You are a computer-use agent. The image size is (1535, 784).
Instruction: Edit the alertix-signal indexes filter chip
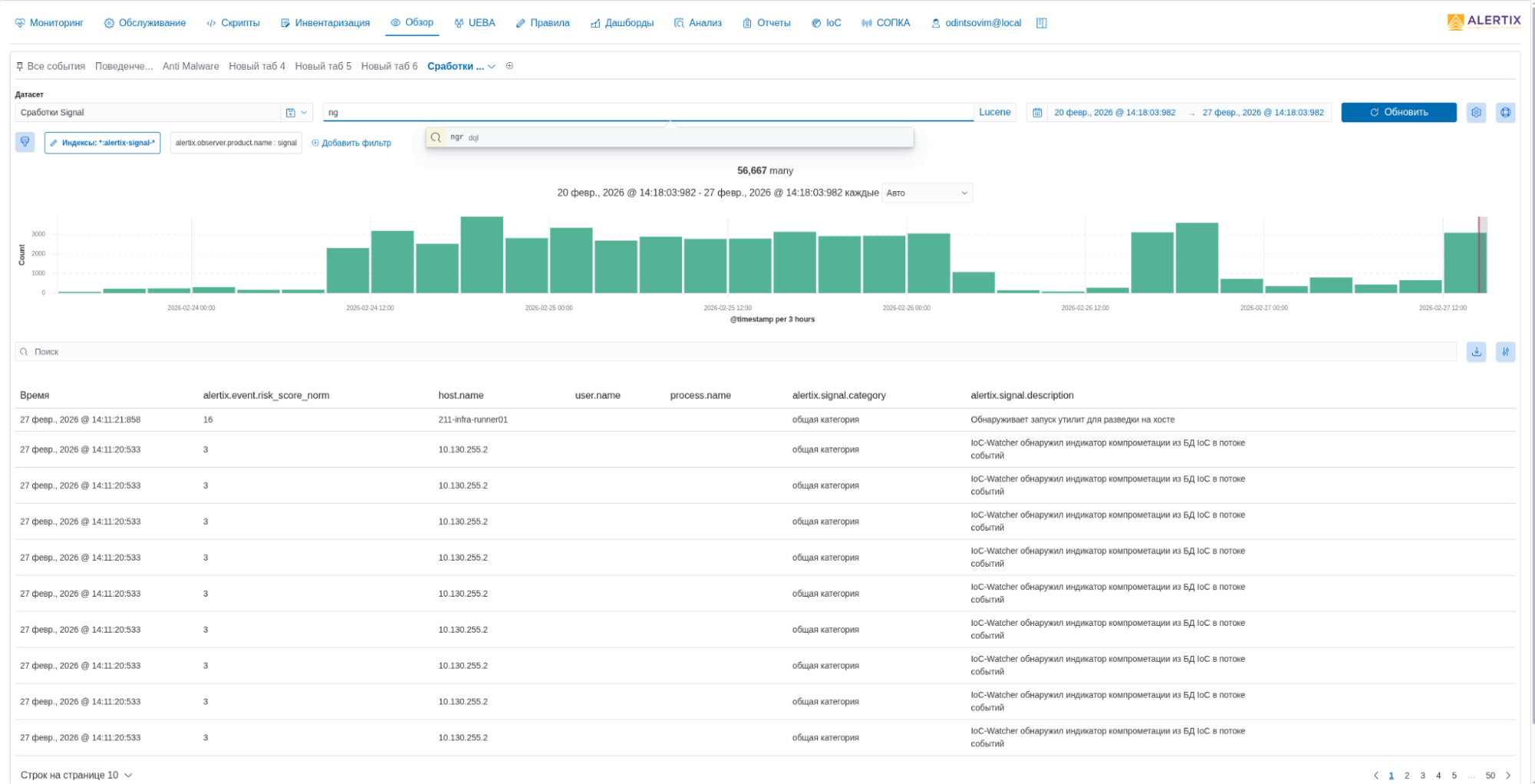coord(102,143)
